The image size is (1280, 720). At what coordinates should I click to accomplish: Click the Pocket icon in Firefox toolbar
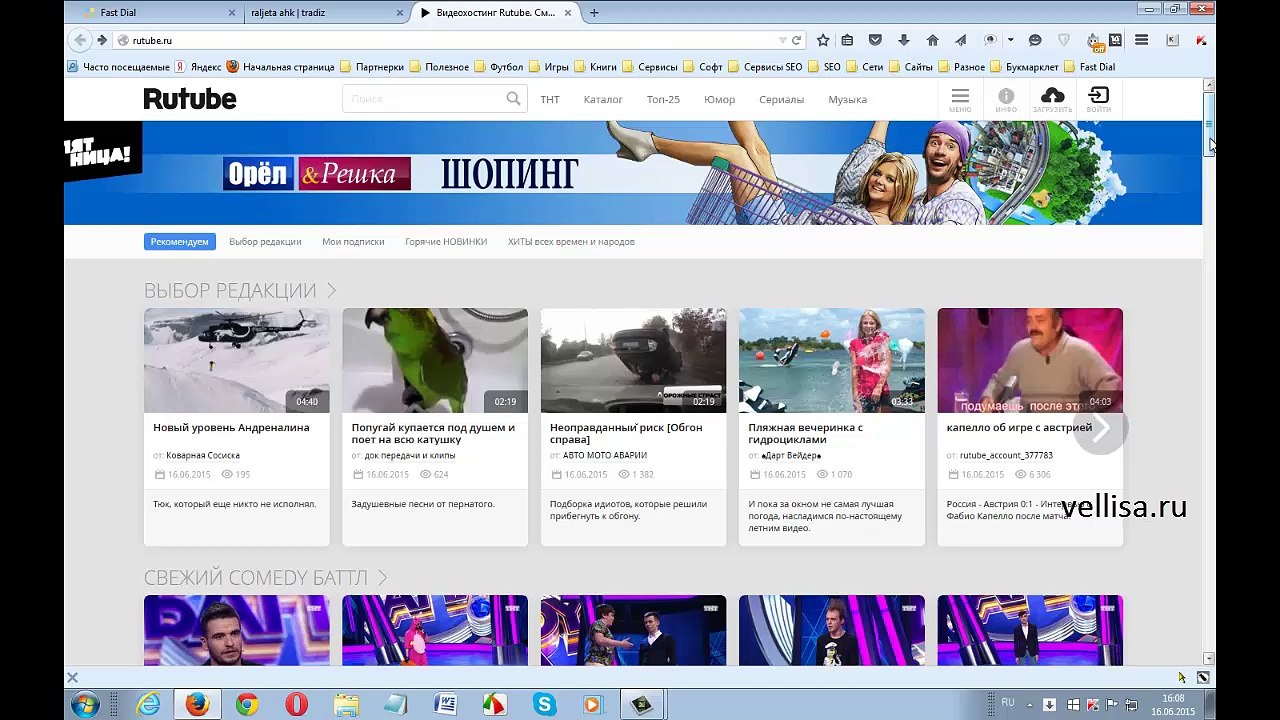(x=875, y=40)
